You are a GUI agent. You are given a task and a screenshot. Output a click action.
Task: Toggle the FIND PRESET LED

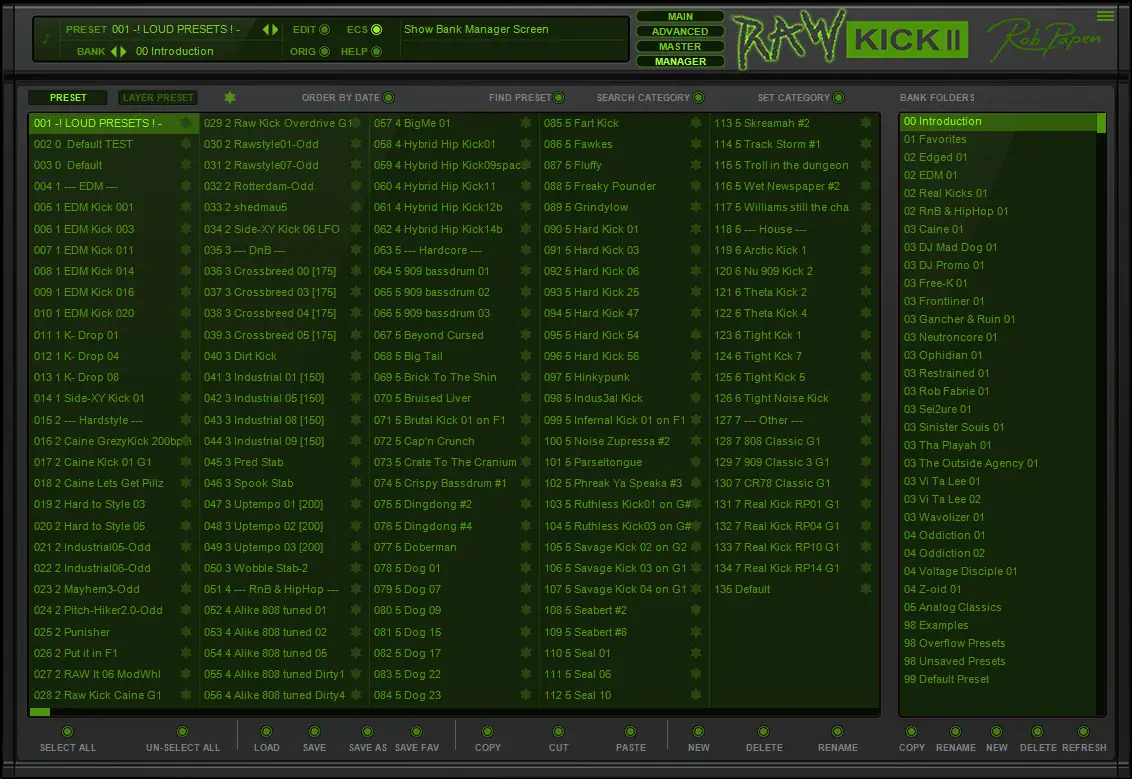[x=559, y=97]
